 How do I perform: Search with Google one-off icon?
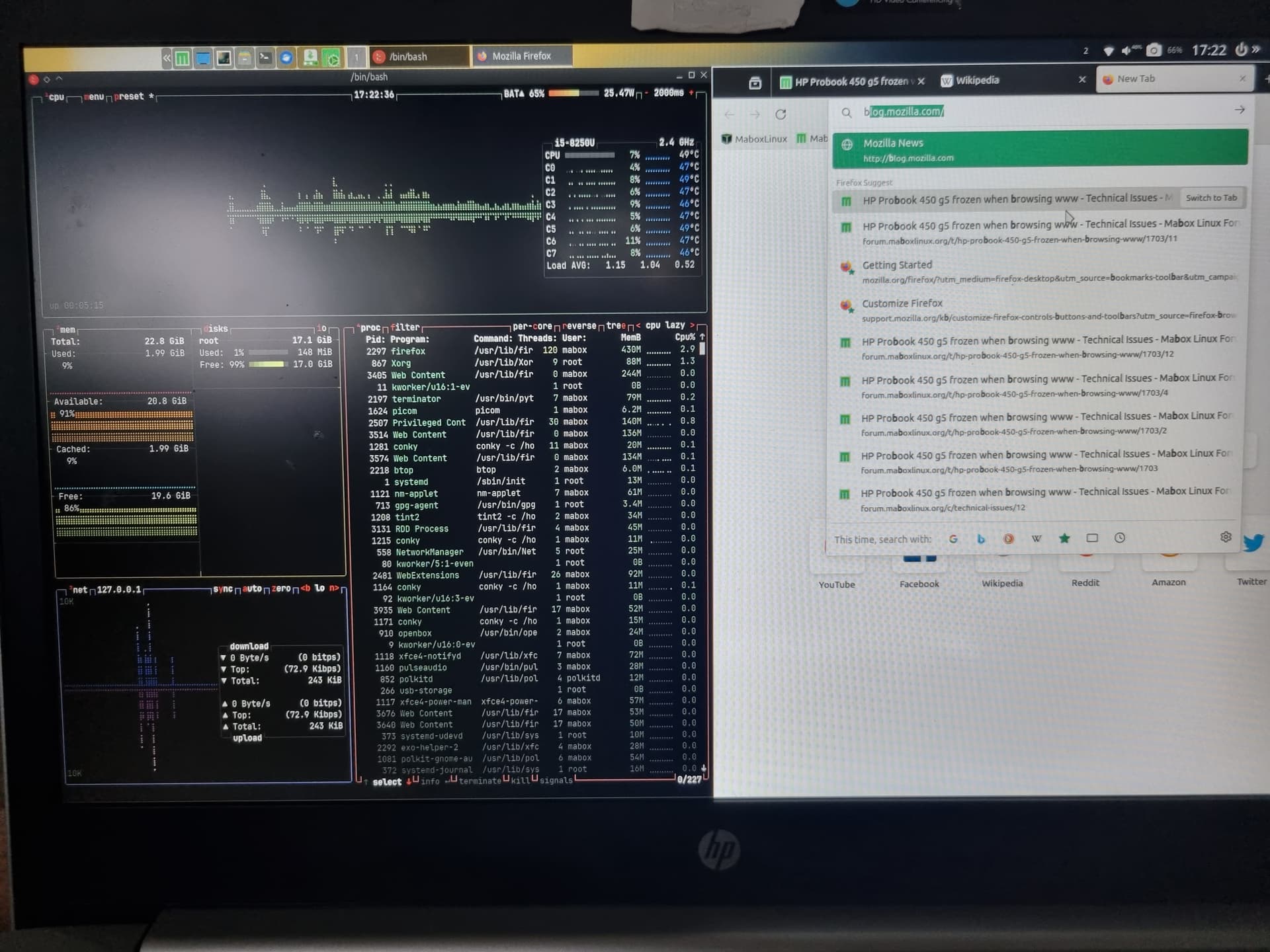click(953, 539)
